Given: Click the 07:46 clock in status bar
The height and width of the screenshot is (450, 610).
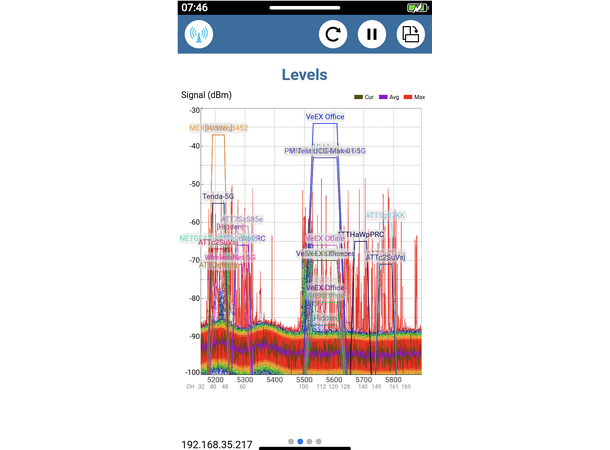Looking at the screenshot, I should pyautogui.click(x=195, y=7).
